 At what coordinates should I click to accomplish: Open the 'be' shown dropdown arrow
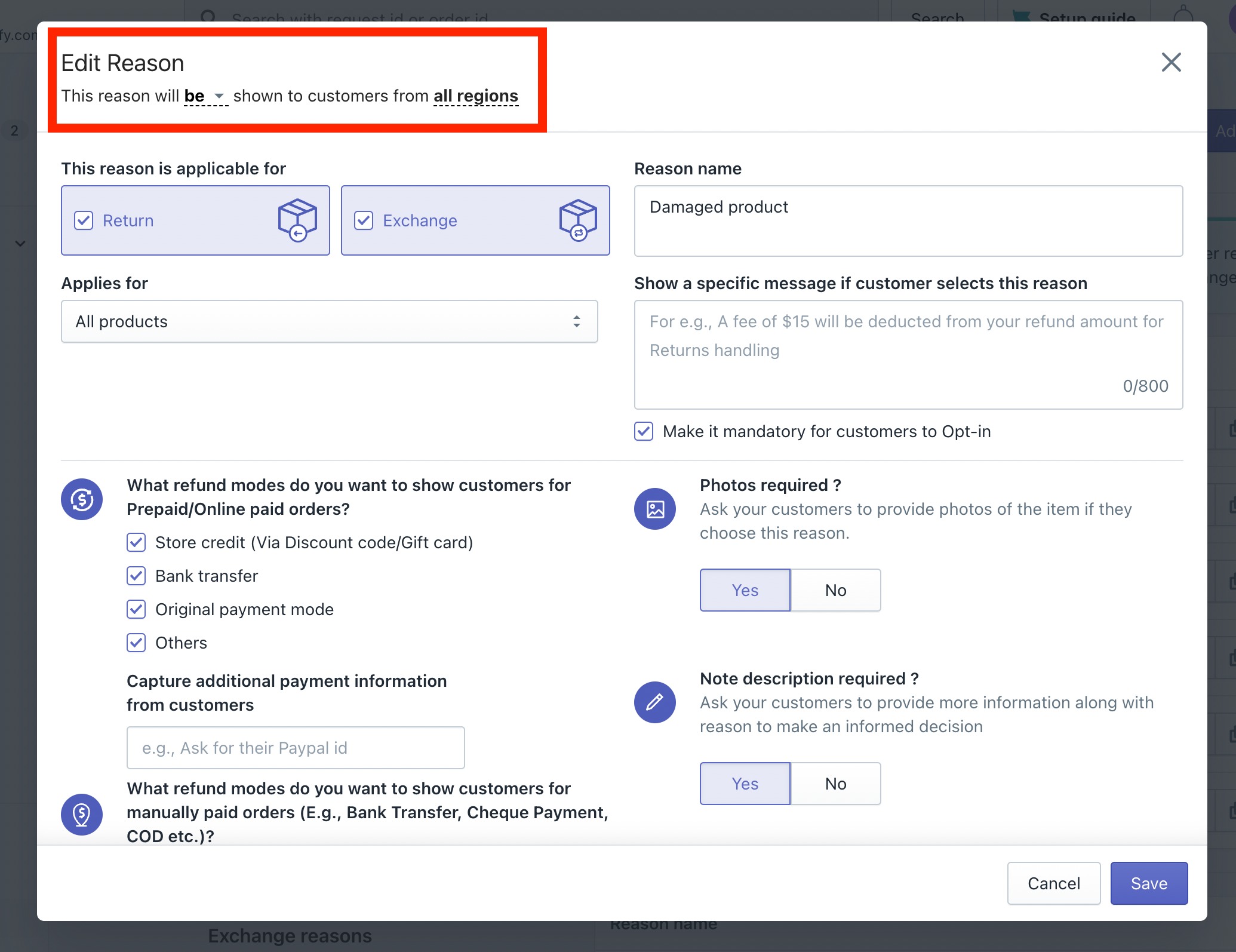coord(219,96)
